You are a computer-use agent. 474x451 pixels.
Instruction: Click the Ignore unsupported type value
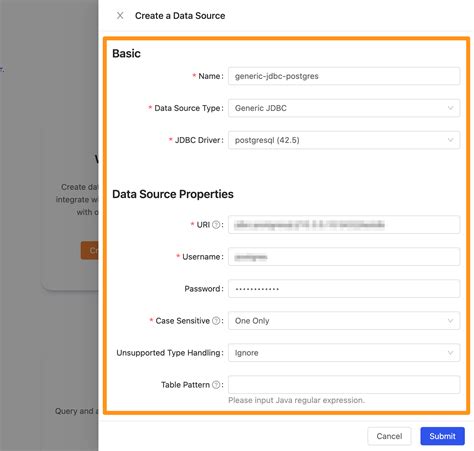click(247, 353)
